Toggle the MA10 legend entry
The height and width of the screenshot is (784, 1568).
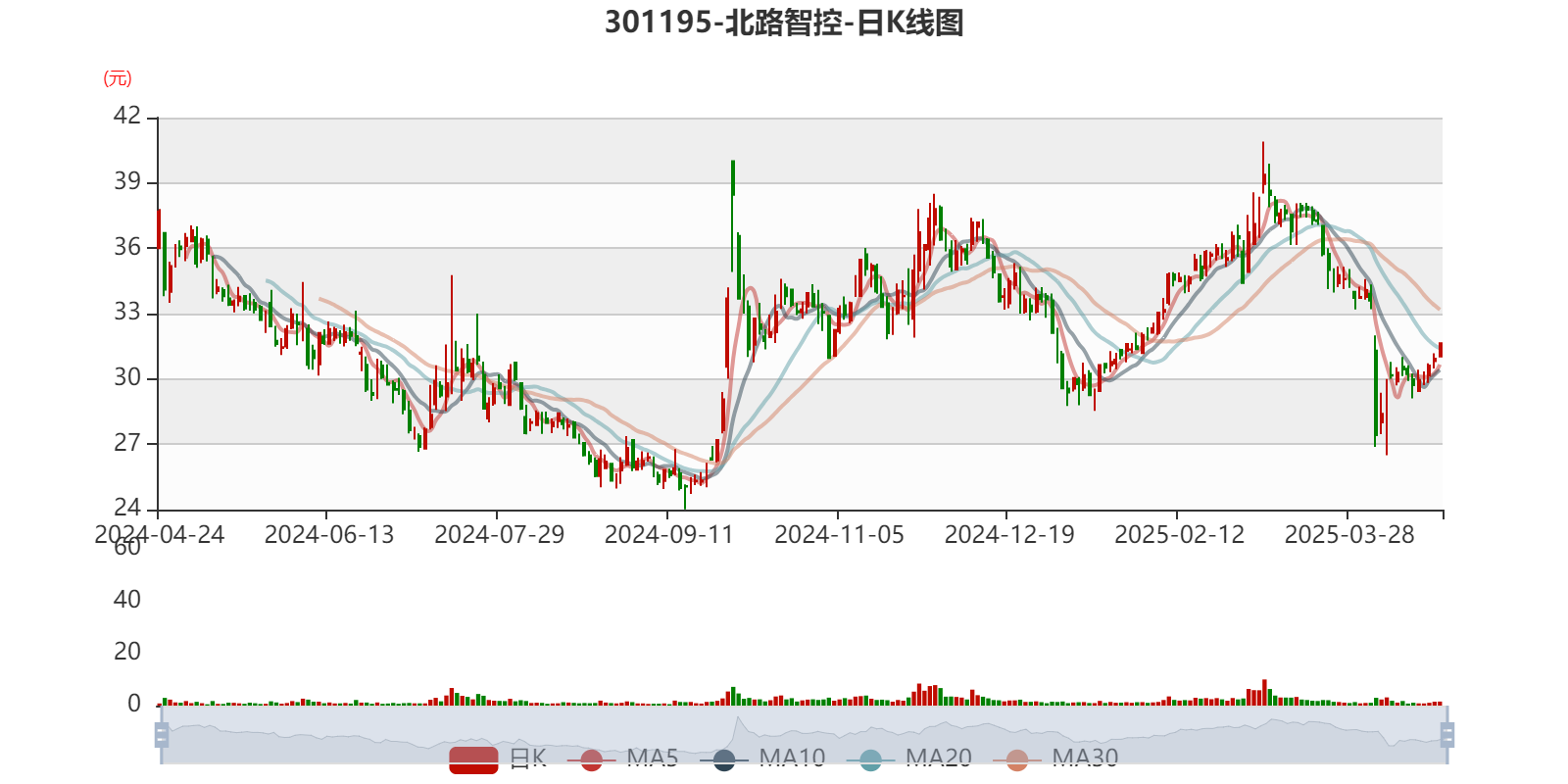click(762, 759)
